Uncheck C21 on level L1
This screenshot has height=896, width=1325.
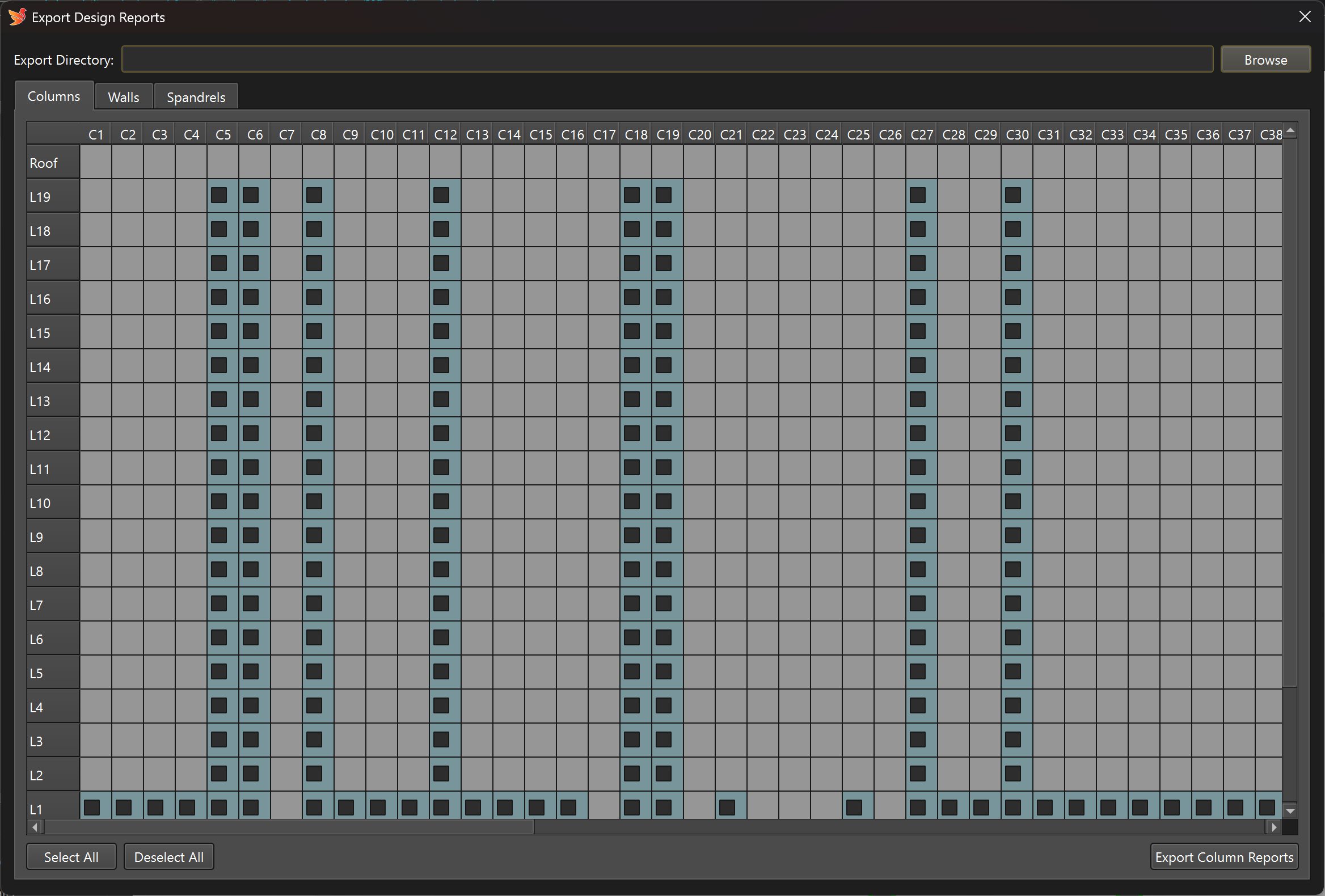tap(727, 807)
